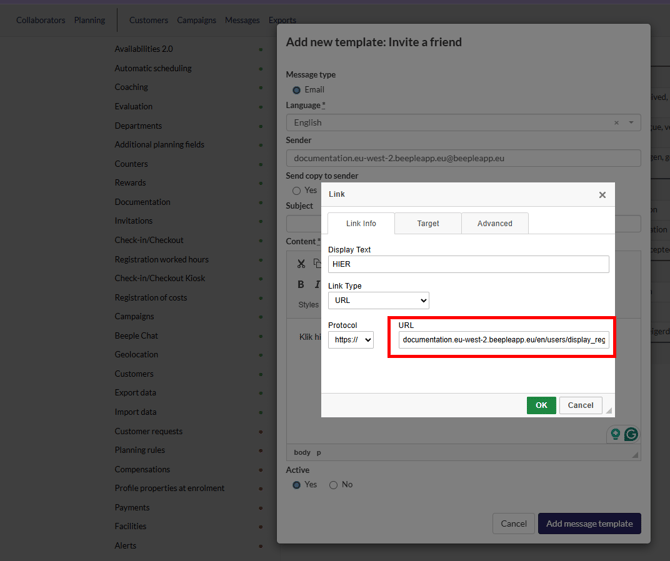This screenshot has height=561, width=670.
Task: Set Active to Yes
Action: 296,485
